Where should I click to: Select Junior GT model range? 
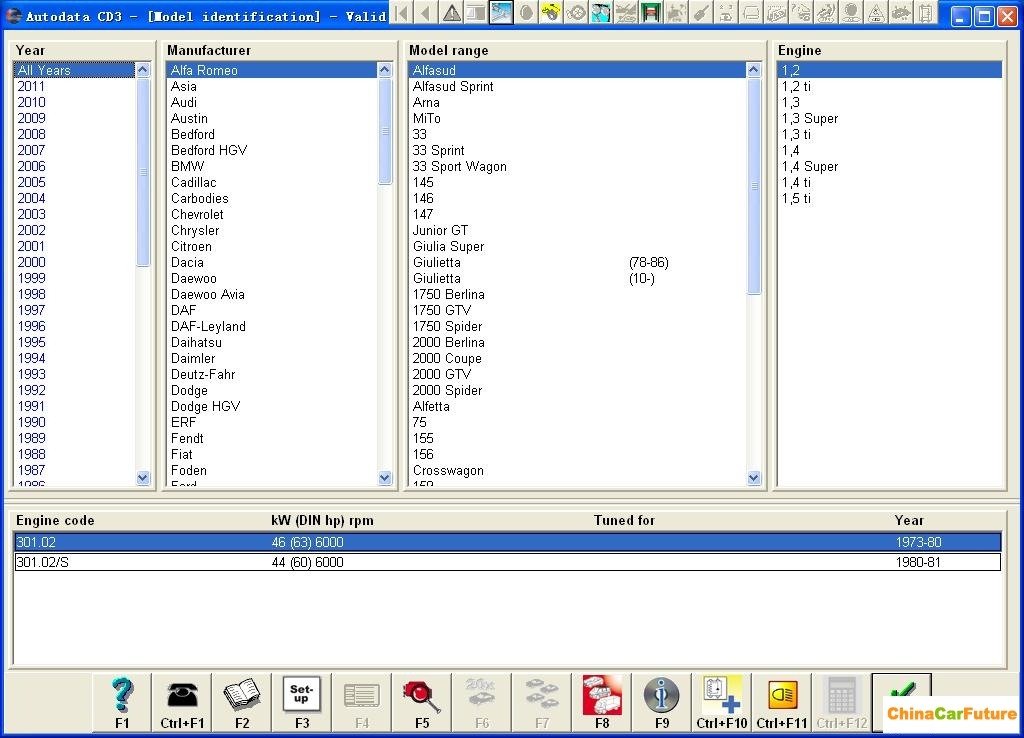pyautogui.click(x=577, y=230)
